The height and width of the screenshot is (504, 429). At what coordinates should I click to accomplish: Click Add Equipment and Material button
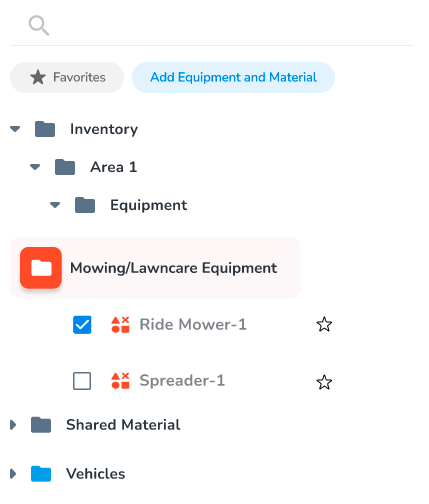click(233, 77)
